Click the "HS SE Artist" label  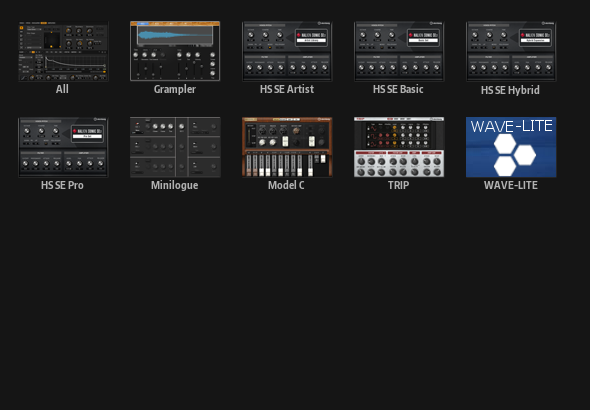tap(287, 89)
